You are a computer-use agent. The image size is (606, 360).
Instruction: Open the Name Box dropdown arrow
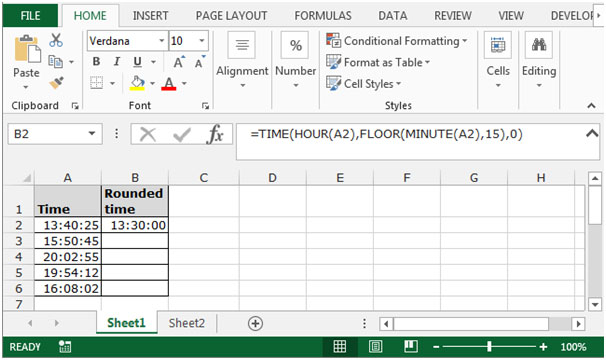pyautogui.click(x=92, y=134)
